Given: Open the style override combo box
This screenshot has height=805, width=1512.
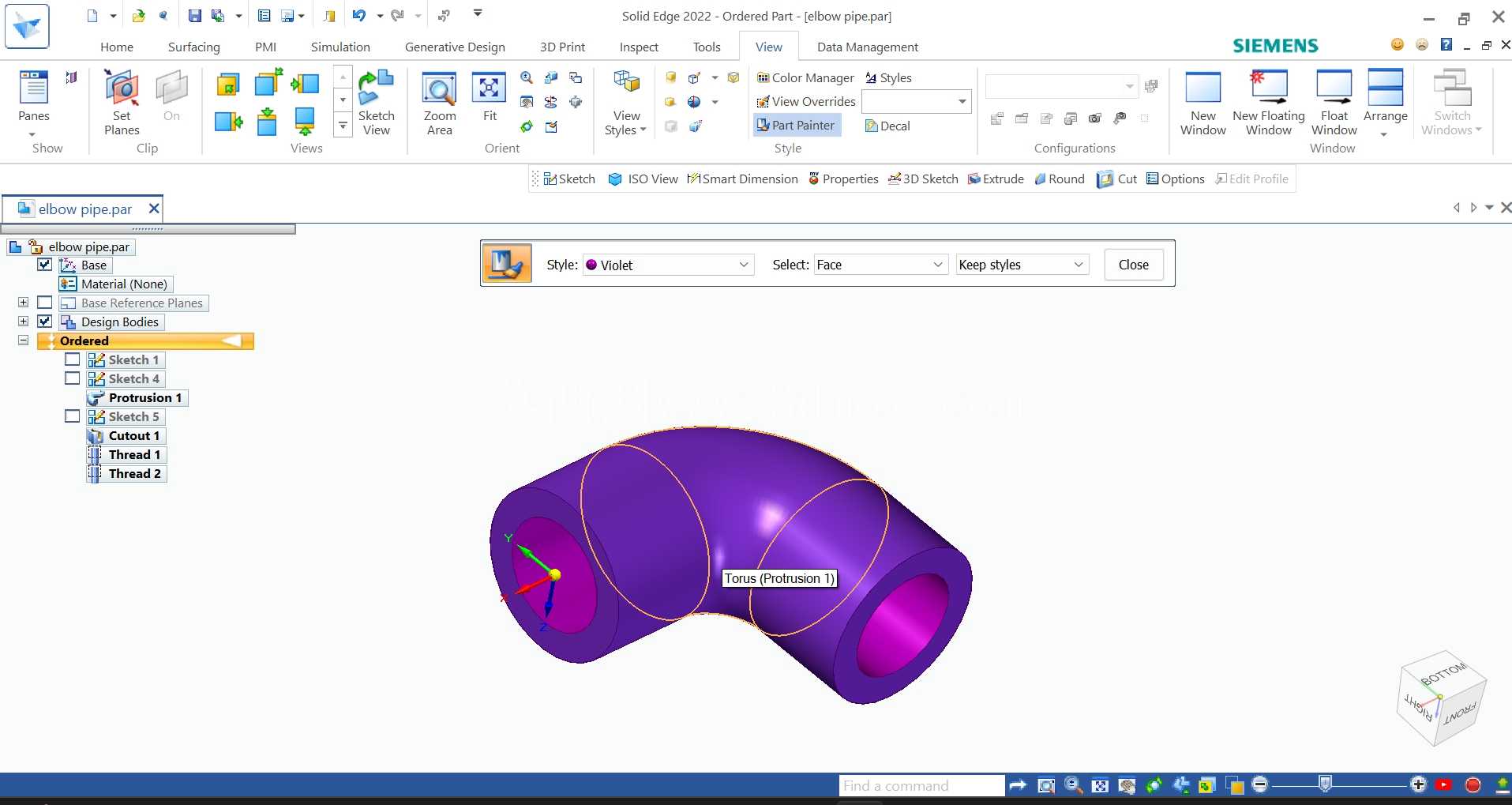Looking at the screenshot, I should coord(916,101).
